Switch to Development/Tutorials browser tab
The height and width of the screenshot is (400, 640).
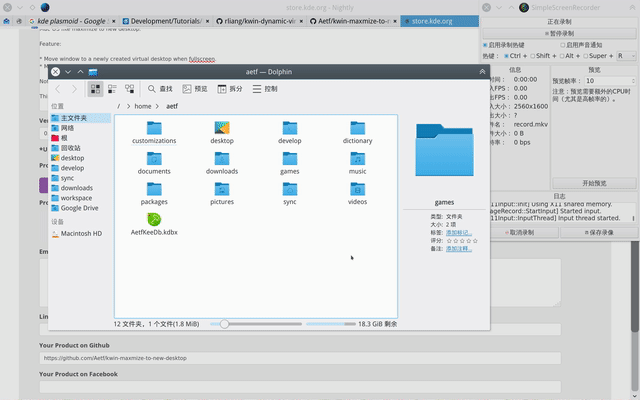click(166, 21)
